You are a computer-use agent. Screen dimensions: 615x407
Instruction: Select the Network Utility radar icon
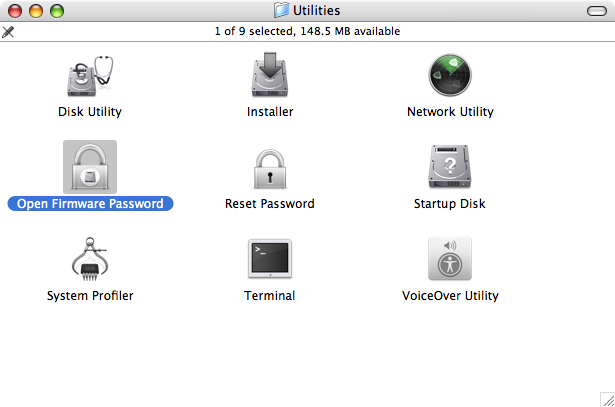coord(450,75)
